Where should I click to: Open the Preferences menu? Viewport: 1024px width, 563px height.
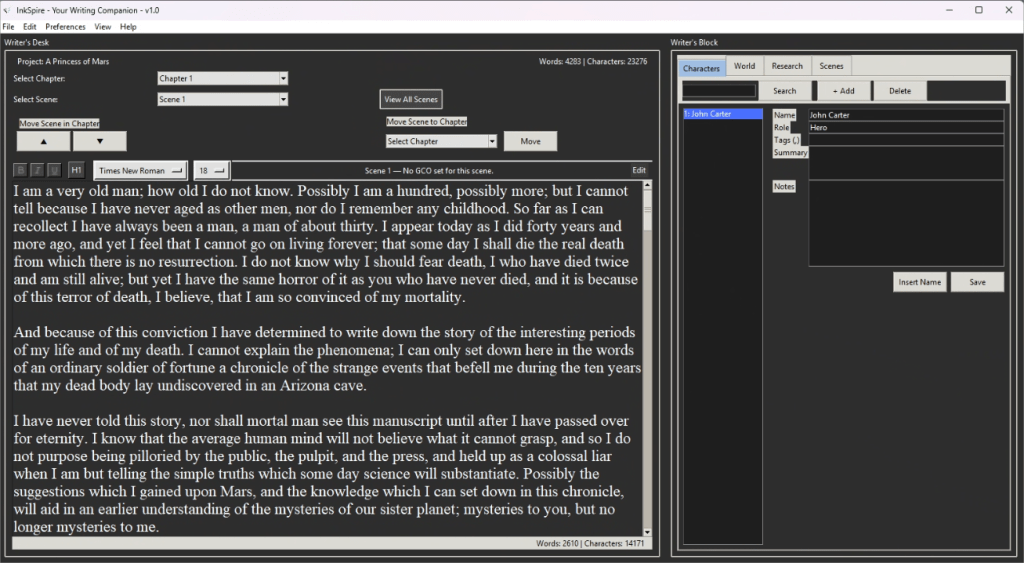tap(65, 26)
